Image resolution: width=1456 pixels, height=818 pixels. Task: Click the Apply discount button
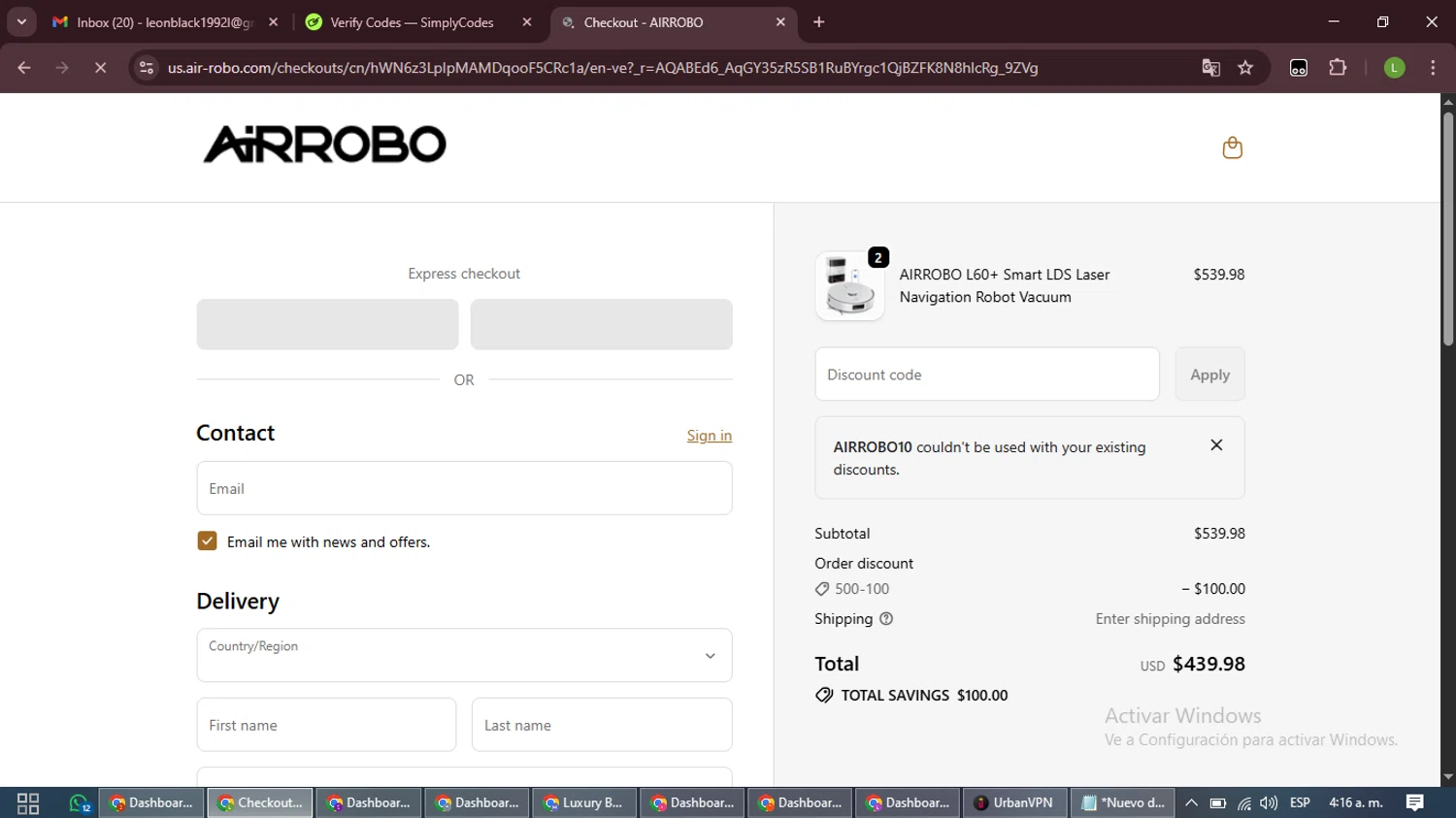coord(1209,375)
